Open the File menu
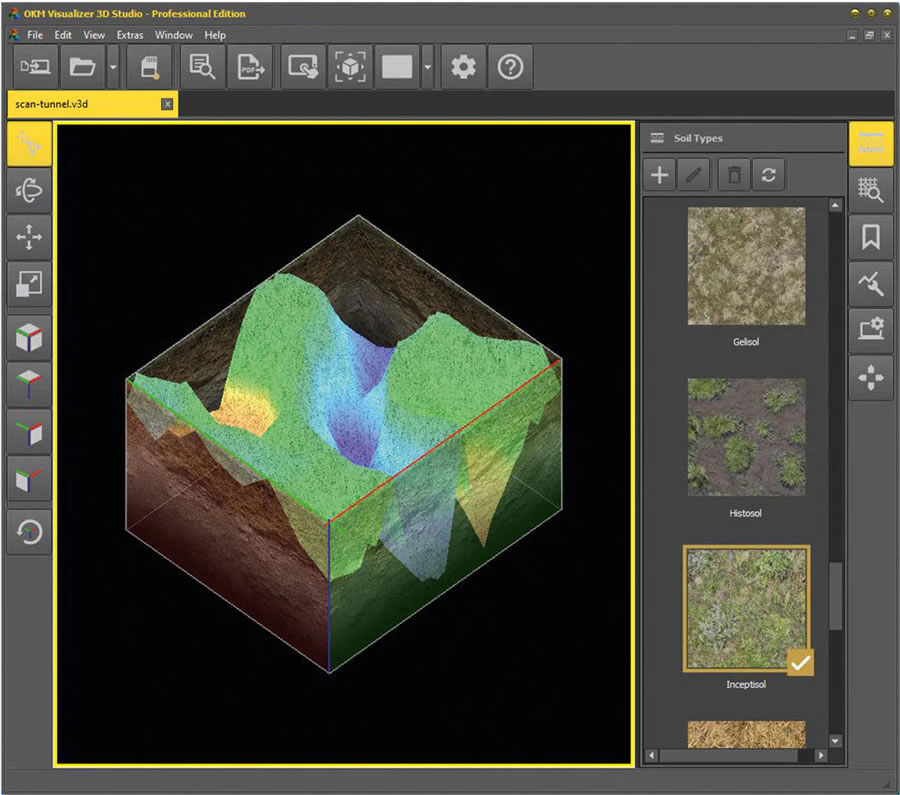This screenshot has width=900, height=795. click(35, 35)
